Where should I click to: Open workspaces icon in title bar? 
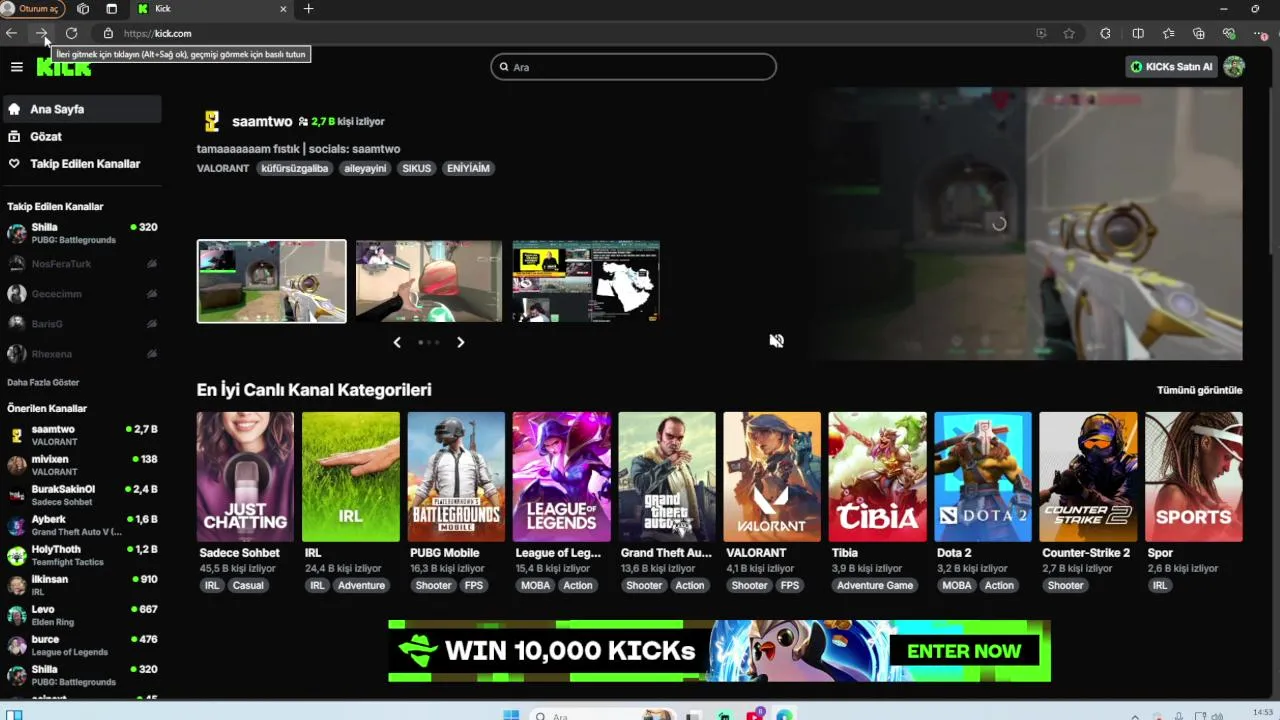[83, 8]
